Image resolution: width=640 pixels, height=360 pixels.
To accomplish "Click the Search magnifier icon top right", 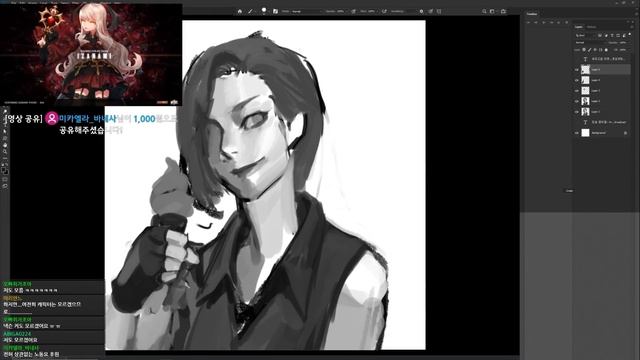I will pos(484,11).
